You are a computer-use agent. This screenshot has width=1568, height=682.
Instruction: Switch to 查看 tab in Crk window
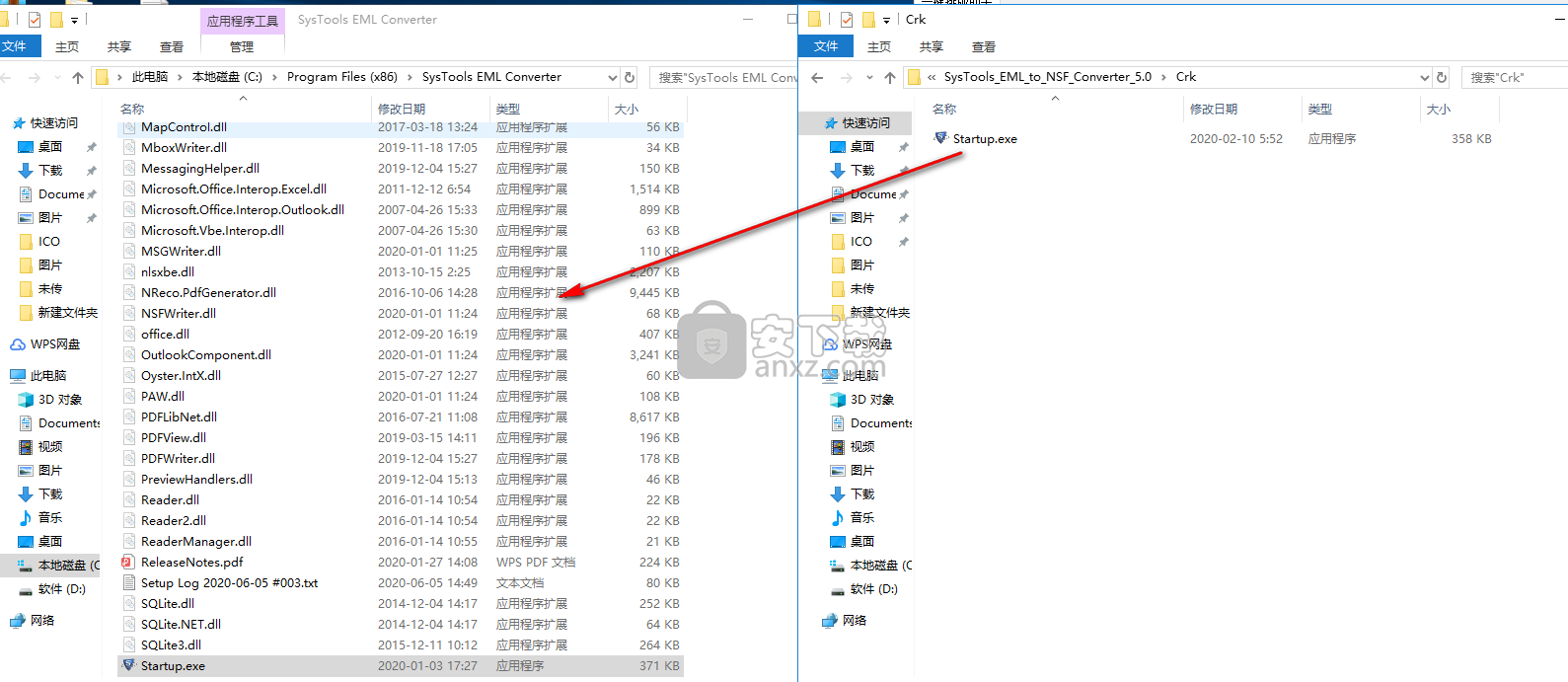[x=984, y=46]
